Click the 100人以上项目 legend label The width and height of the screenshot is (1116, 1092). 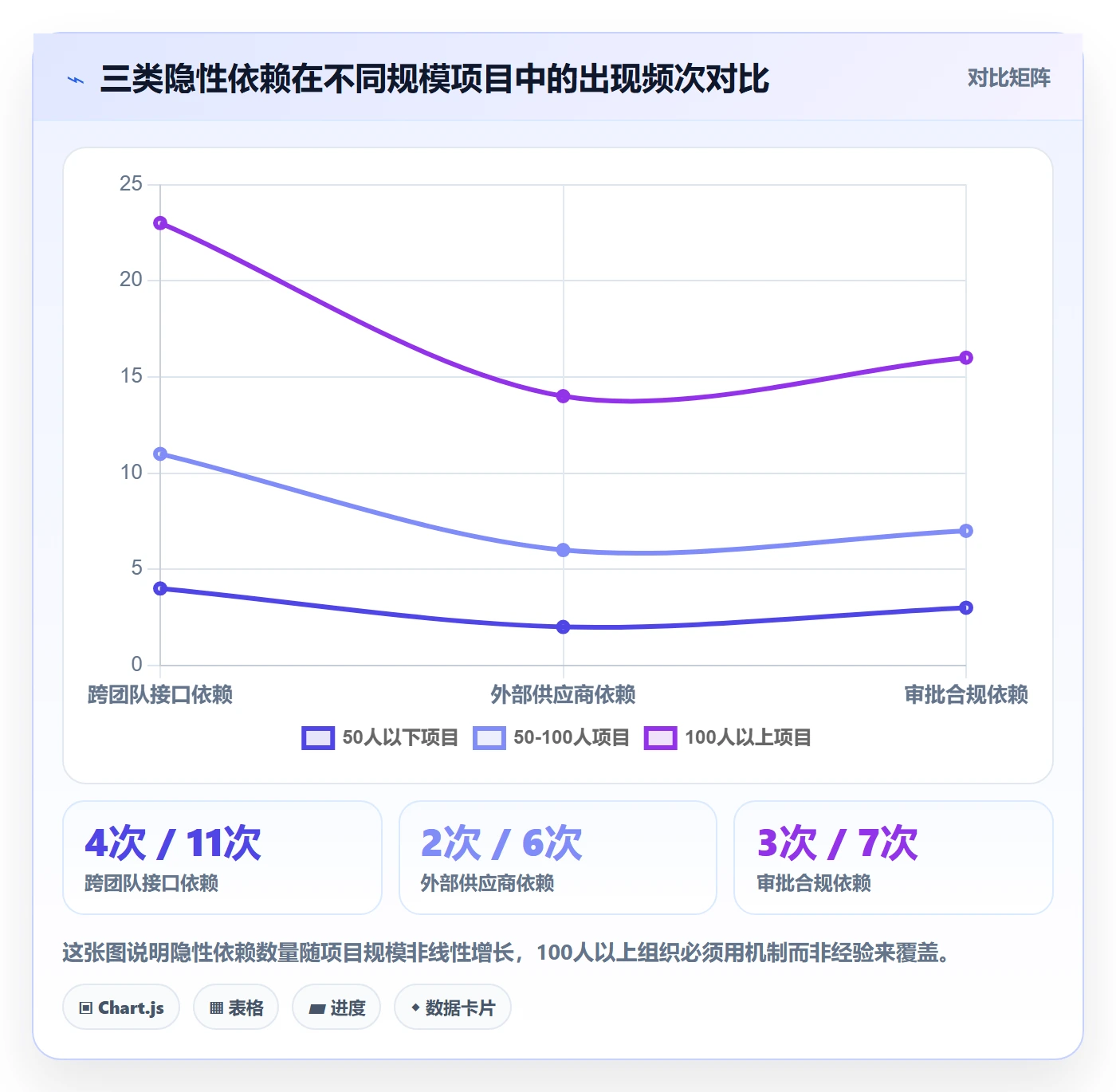(x=748, y=738)
